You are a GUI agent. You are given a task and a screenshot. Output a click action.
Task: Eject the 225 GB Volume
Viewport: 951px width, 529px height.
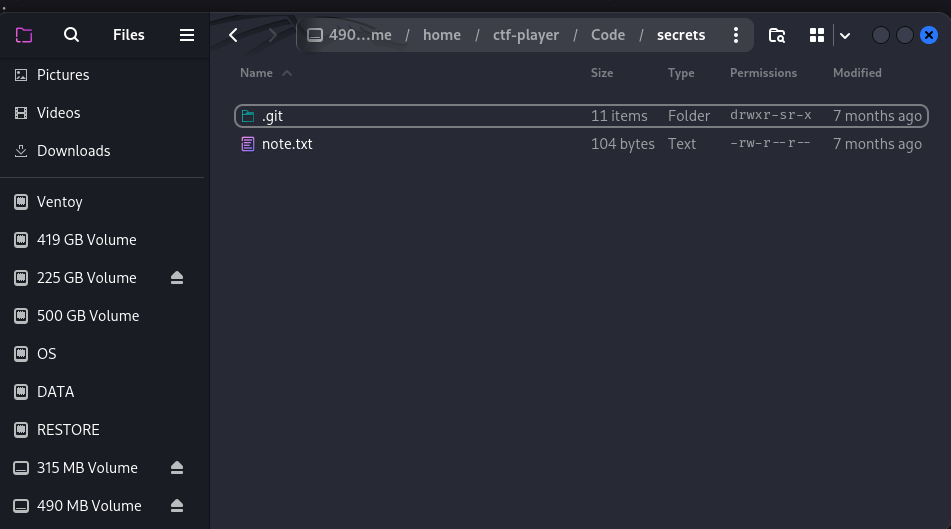(176, 278)
